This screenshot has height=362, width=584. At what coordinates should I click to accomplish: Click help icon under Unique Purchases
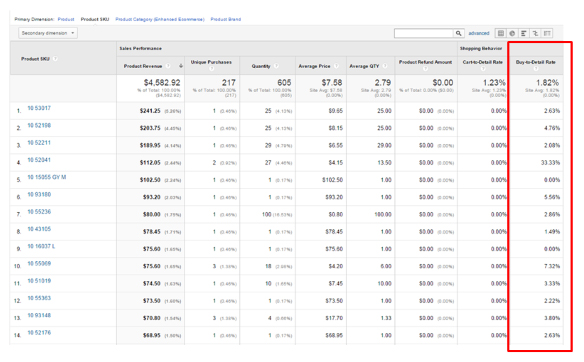(x=211, y=69)
